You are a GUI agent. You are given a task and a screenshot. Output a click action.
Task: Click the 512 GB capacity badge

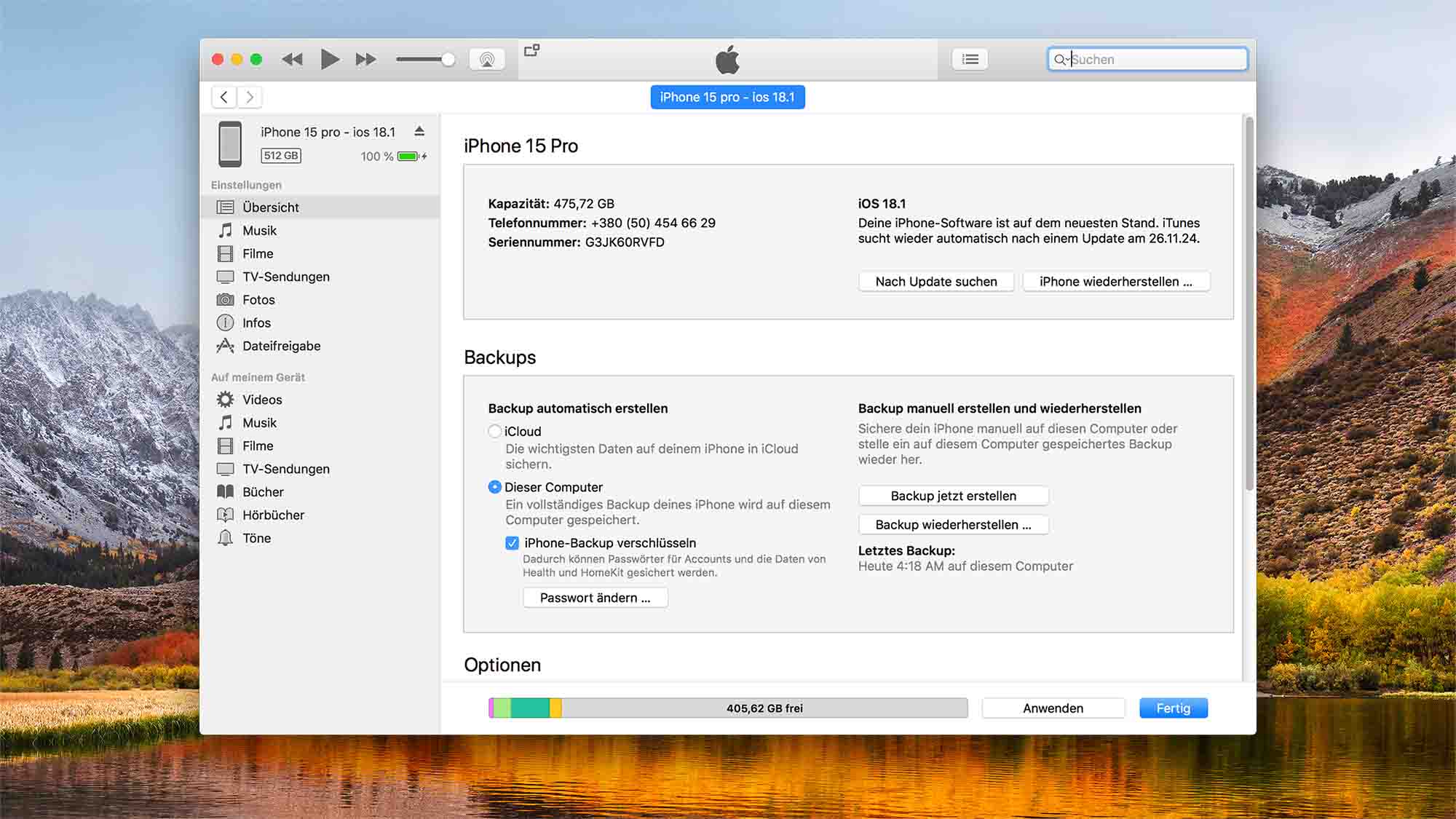[x=281, y=156]
